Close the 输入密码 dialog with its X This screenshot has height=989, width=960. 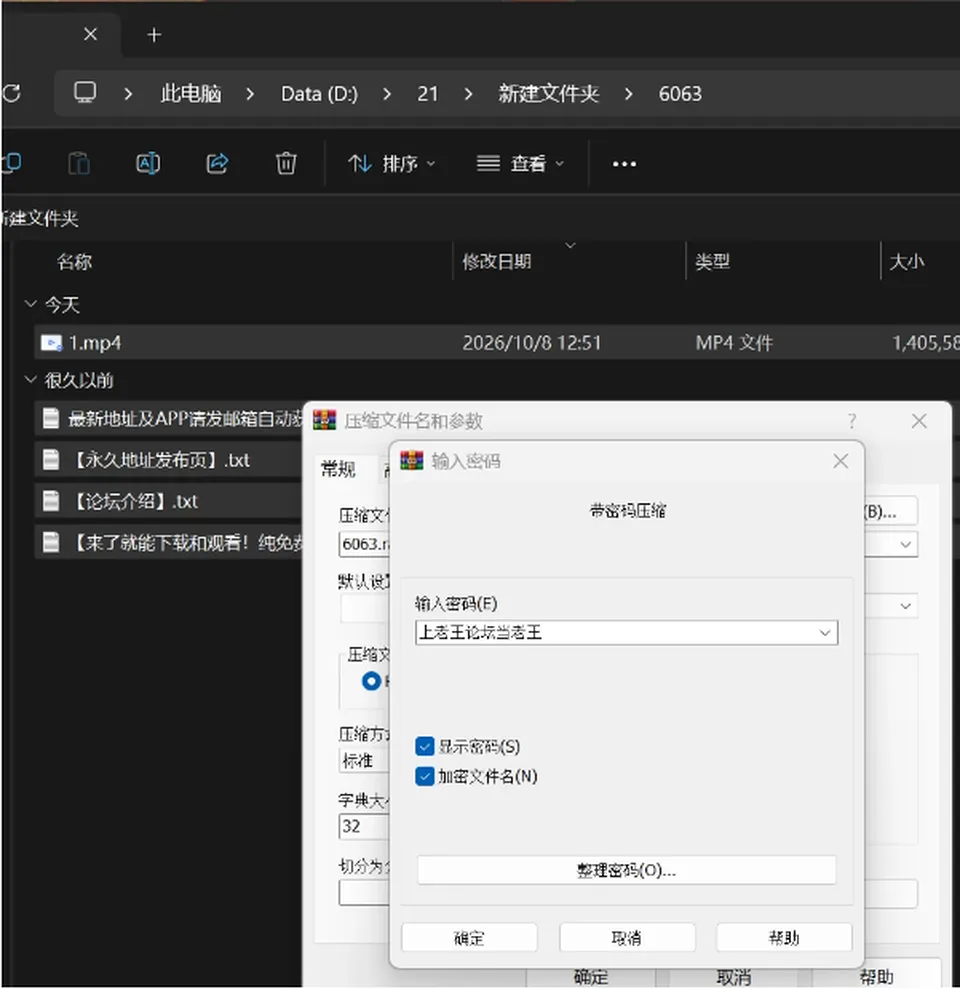[840, 461]
